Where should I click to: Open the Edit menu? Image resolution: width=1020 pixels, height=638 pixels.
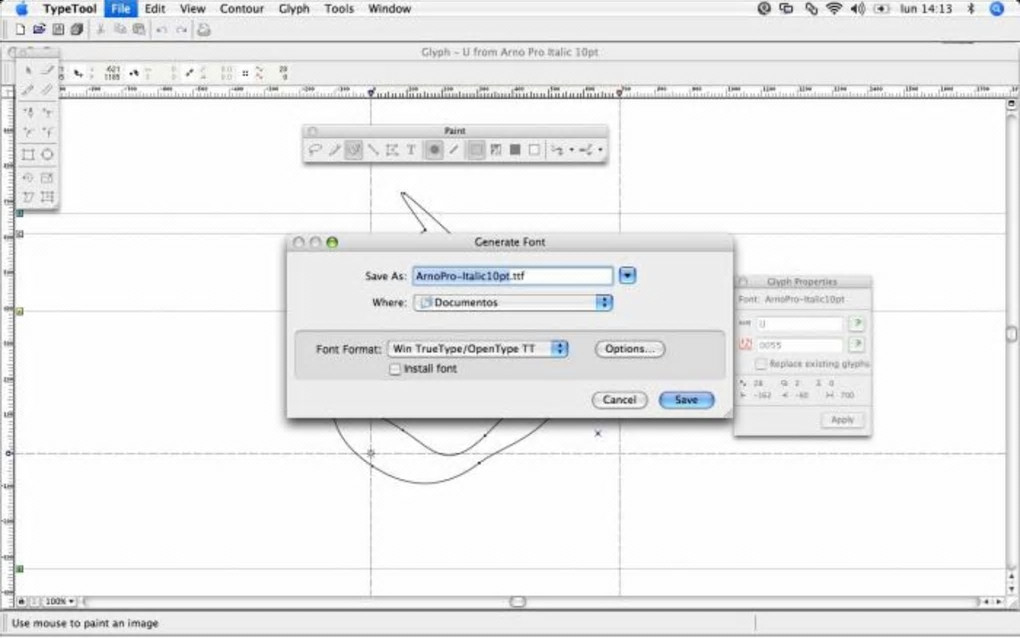point(155,8)
